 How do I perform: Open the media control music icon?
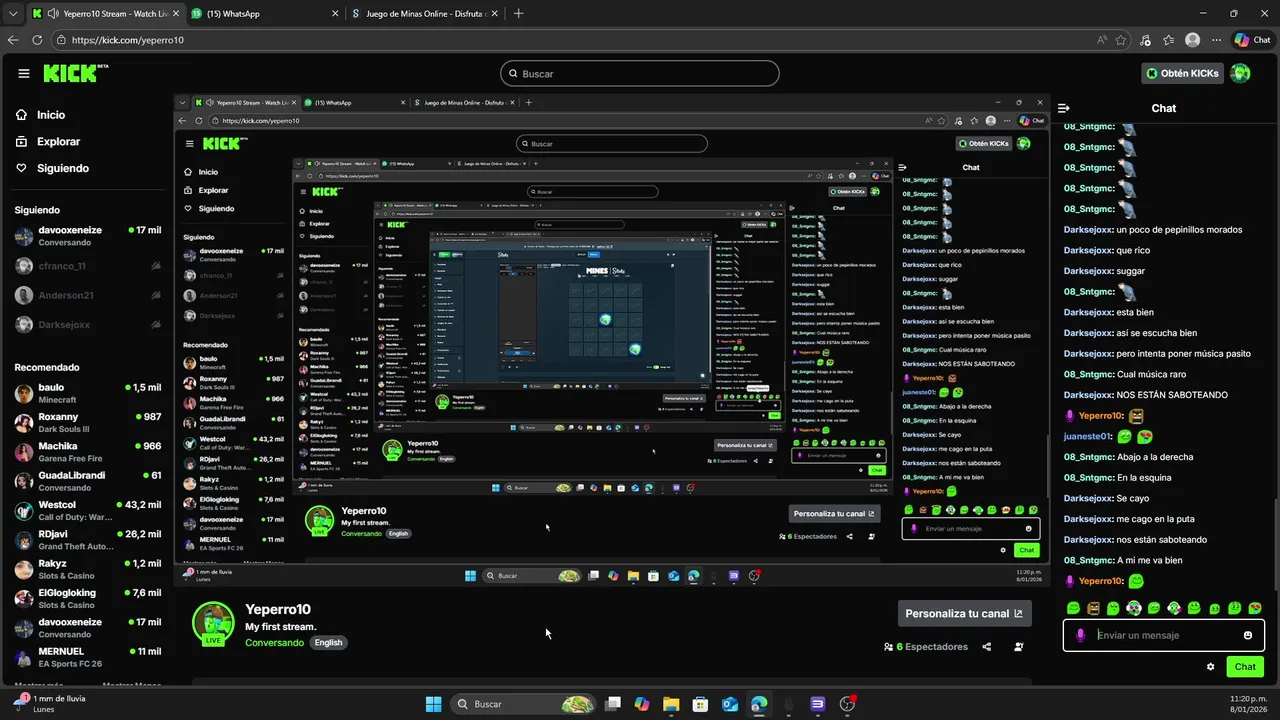tap(1145, 40)
